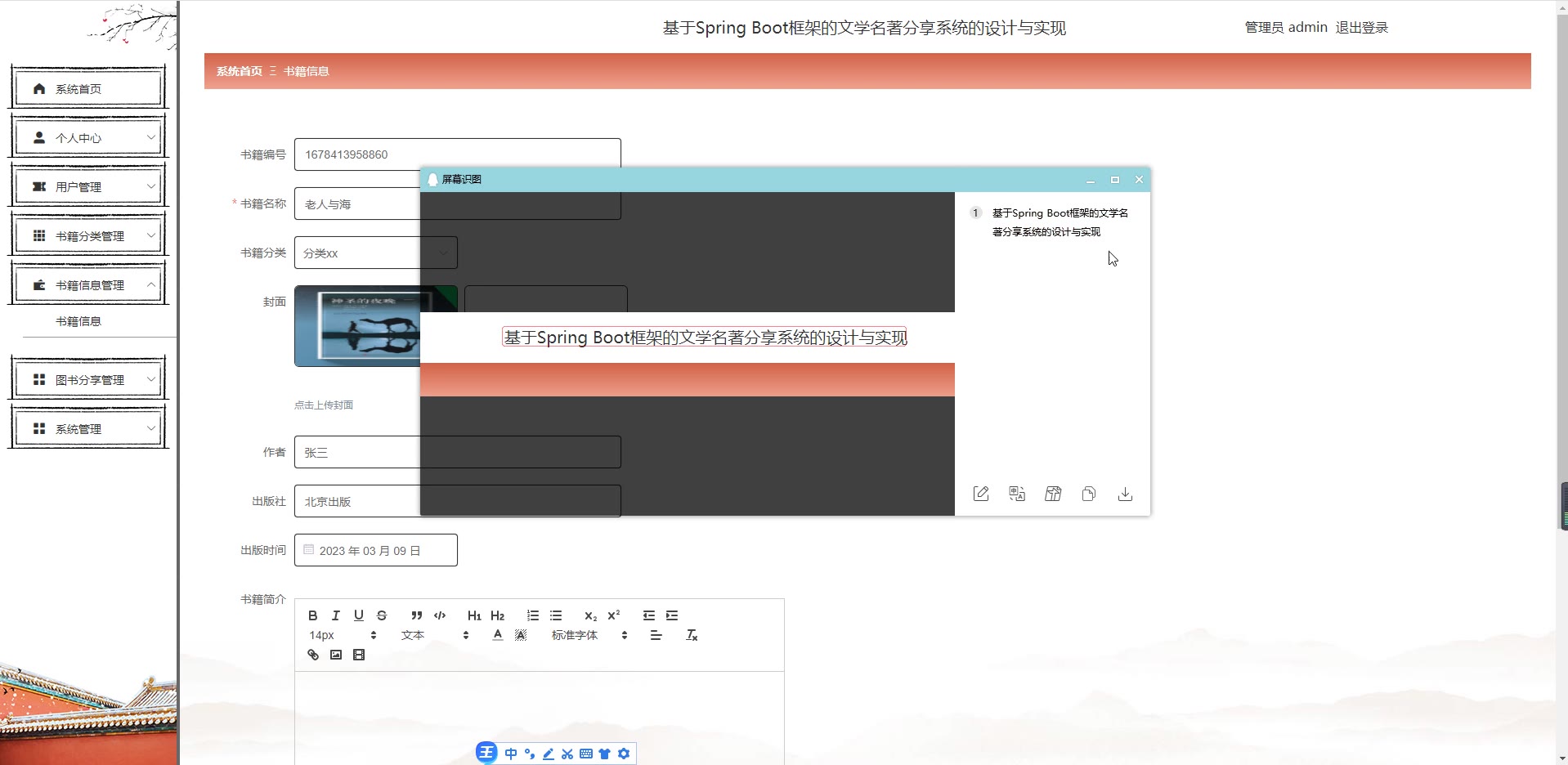Screen dimensions: 1568x765
Task: Toggle italic formatting in the editor
Action: click(335, 615)
